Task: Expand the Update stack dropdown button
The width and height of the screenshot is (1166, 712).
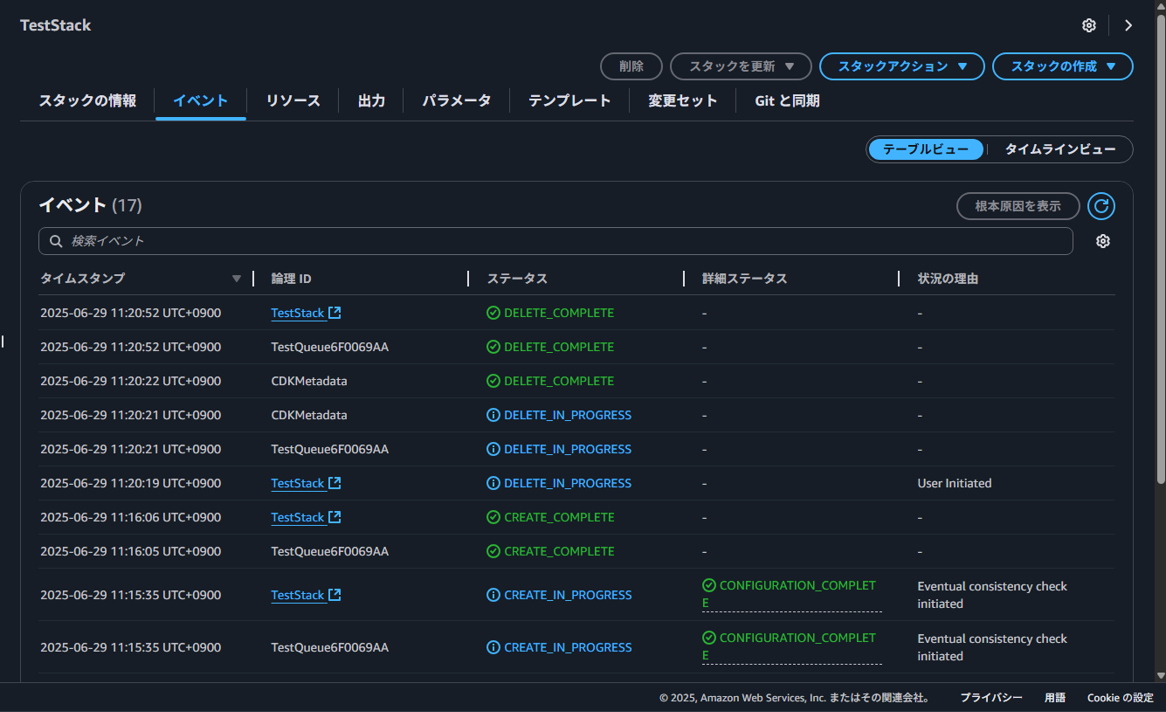Action: [741, 66]
